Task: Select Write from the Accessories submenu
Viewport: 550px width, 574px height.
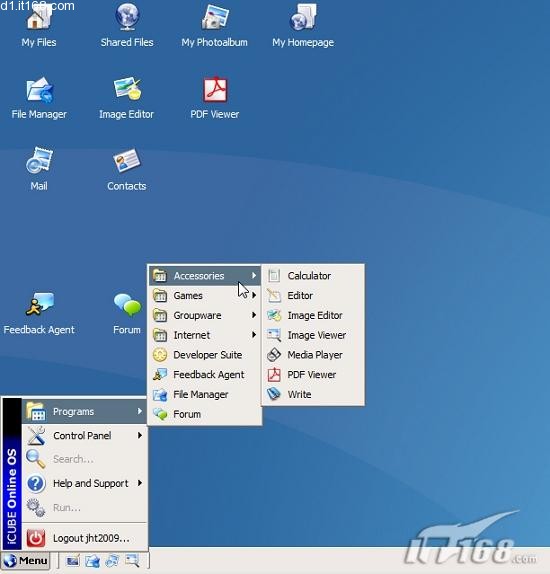Action: pos(313,394)
